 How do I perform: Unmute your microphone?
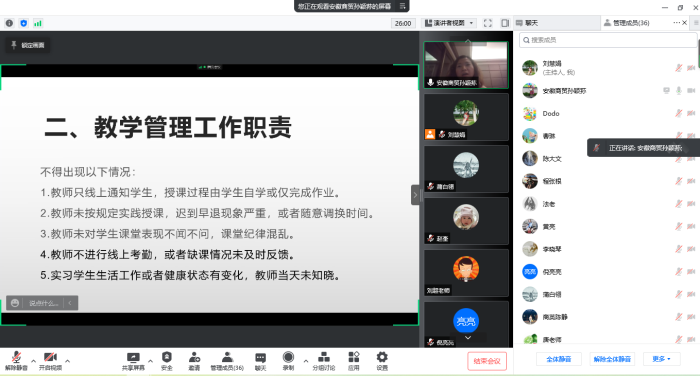17,361
